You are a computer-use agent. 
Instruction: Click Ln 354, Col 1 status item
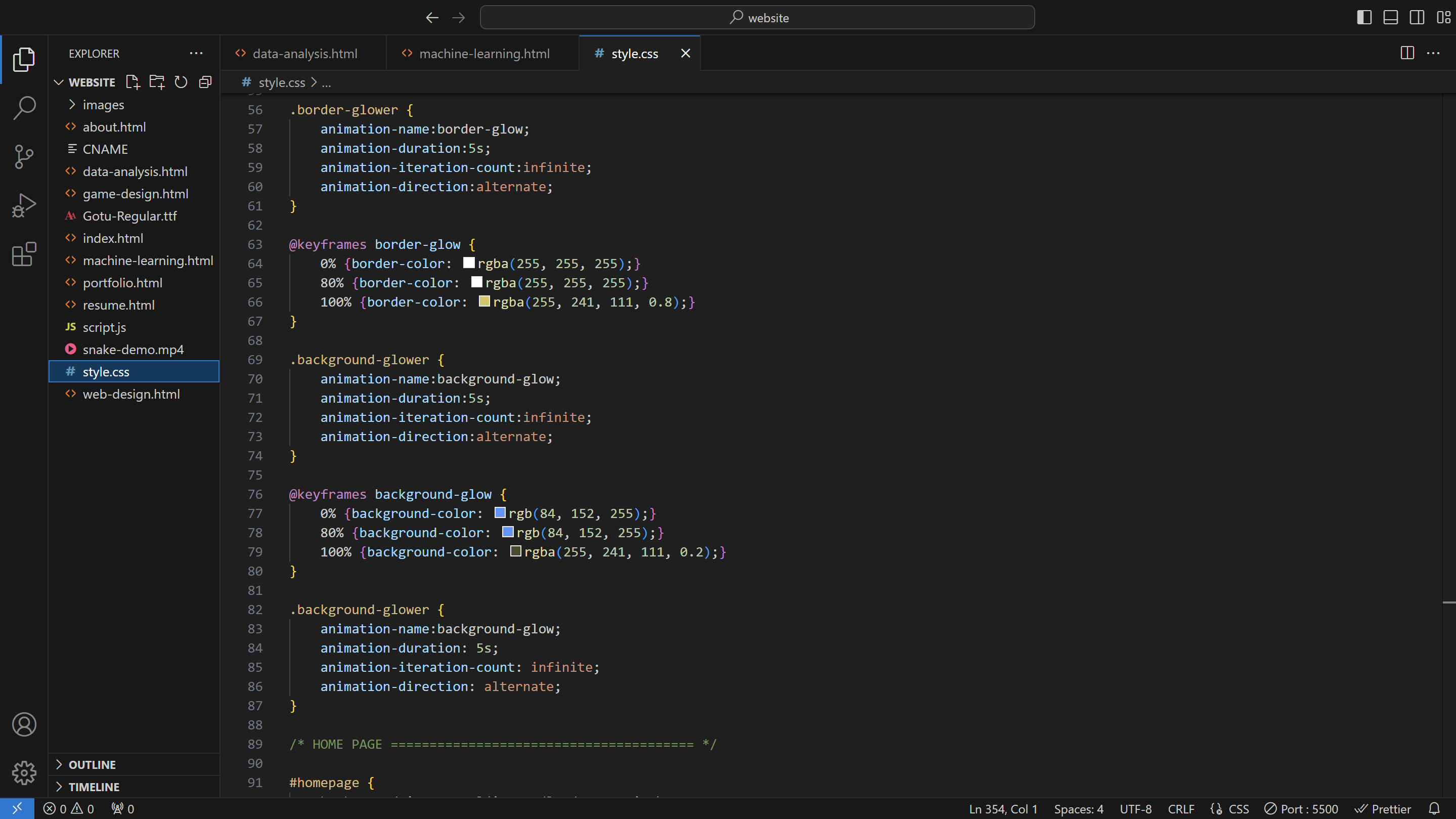click(1003, 809)
